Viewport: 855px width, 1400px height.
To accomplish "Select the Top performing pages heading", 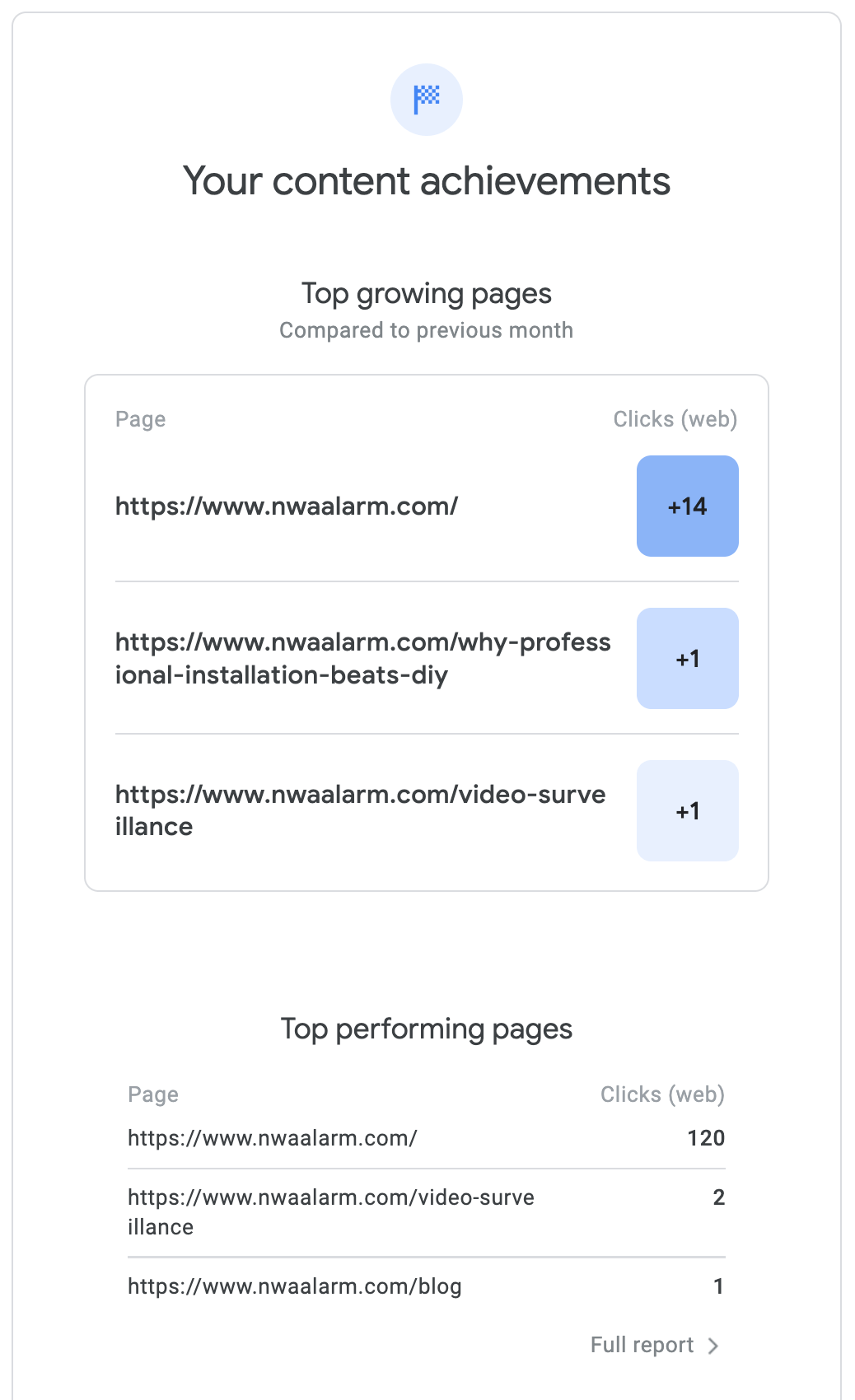I will pyautogui.click(x=427, y=1029).
